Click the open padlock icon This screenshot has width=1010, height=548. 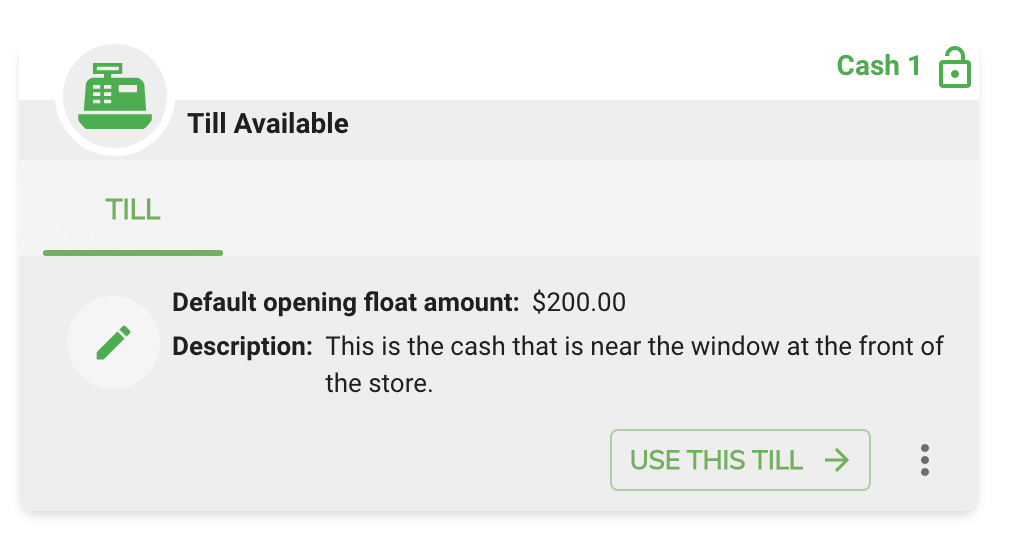pyautogui.click(x=954, y=67)
